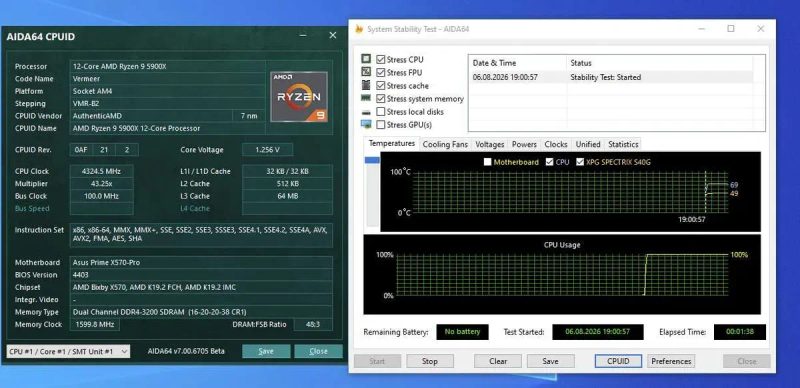Open the Voltages tab
Screen dimensions: 800x388
tap(490, 144)
